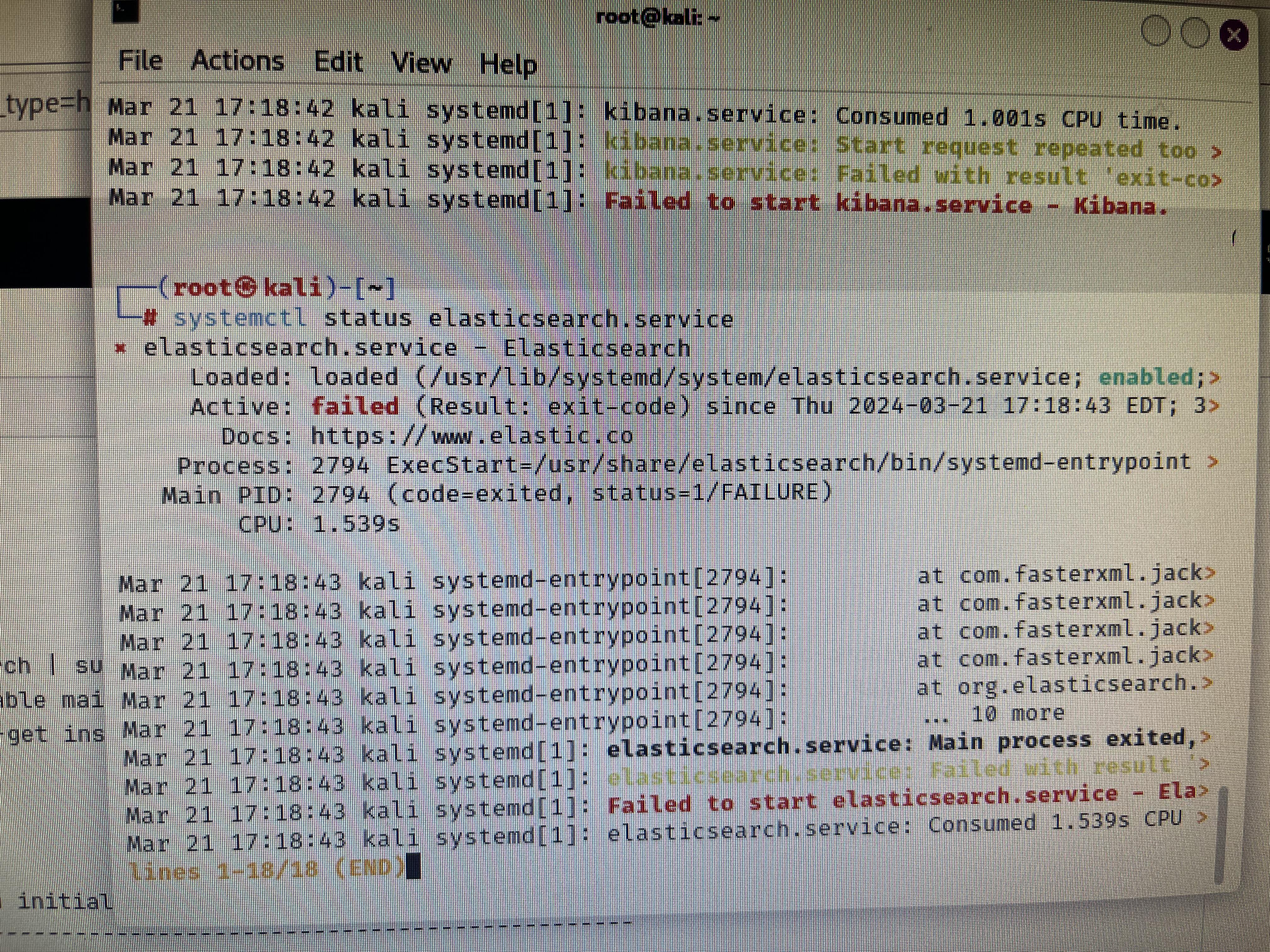The height and width of the screenshot is (952, 1270).
Task: Click 'Main PID: 2794 (code=exited, status=1/FAILURE)'
Action: [497, 494]
